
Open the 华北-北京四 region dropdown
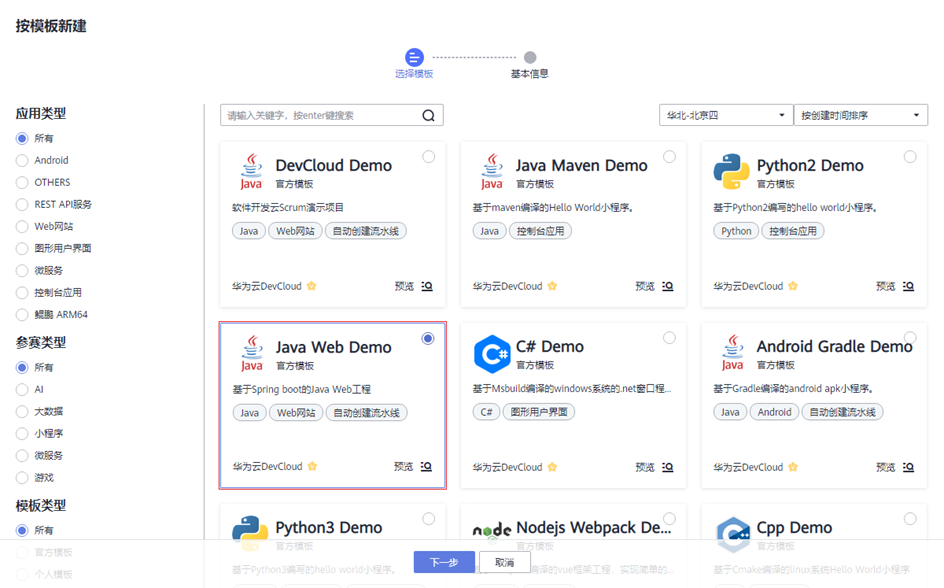[725, 115]
